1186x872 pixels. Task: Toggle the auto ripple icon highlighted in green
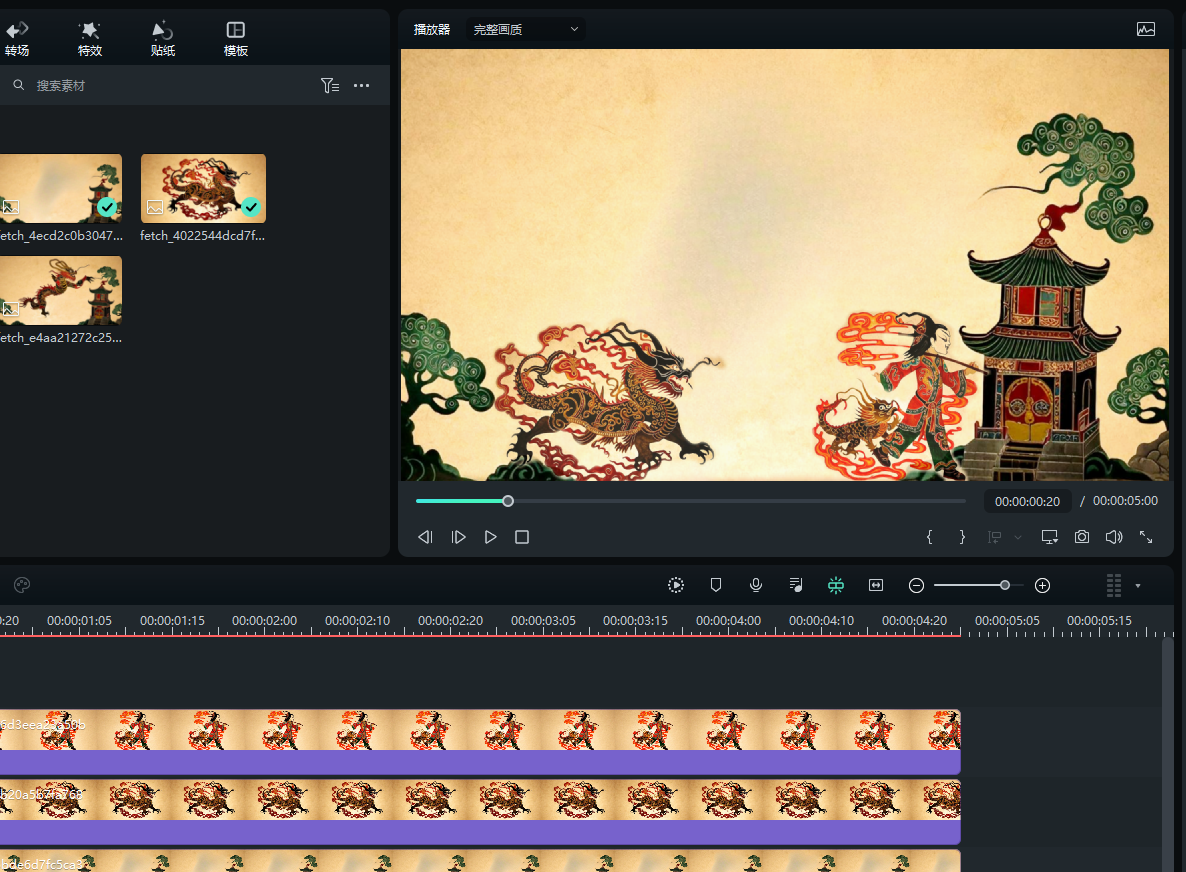[836, 585]
